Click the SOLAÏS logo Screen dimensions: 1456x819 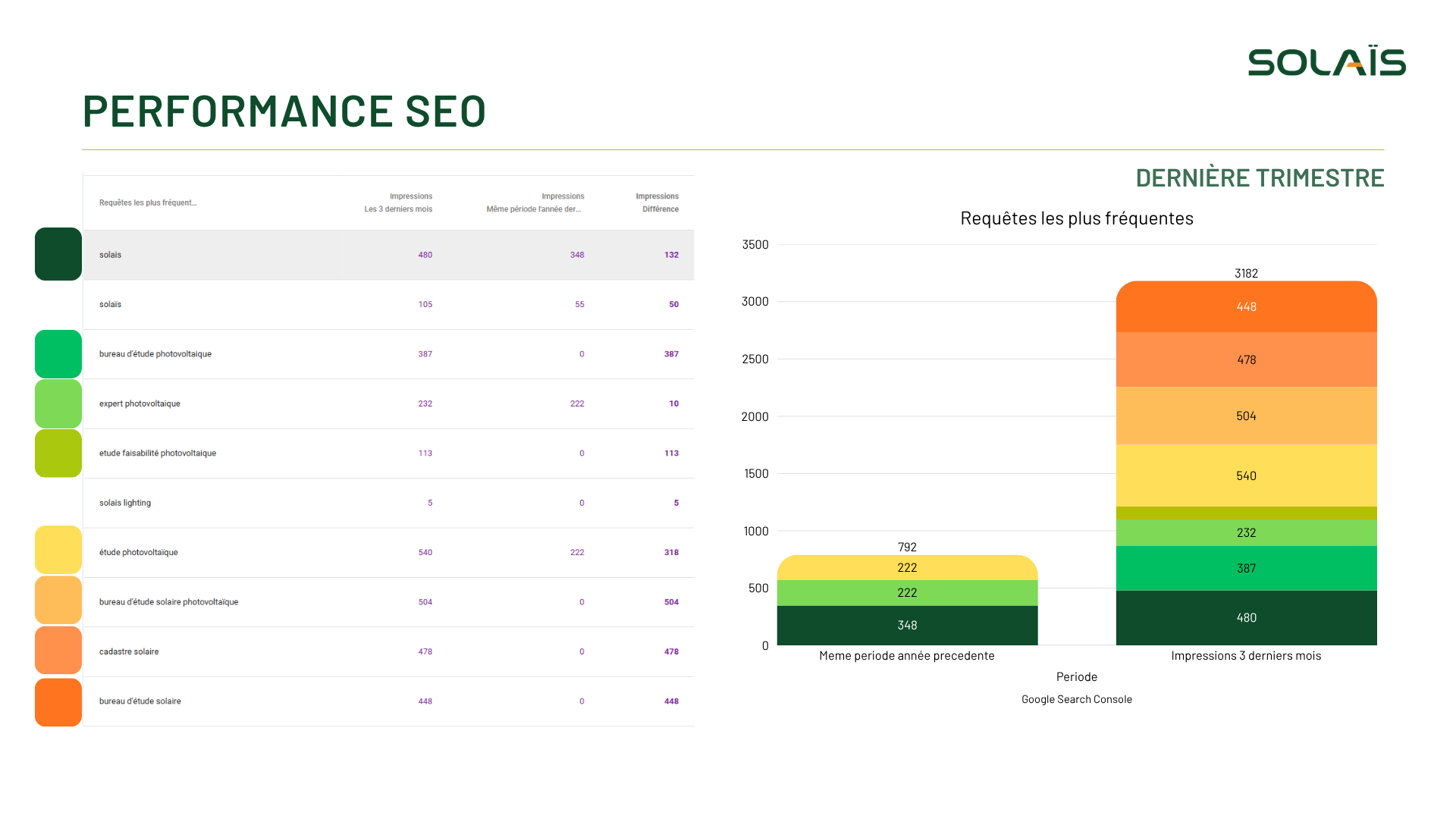pos(1326,62)
